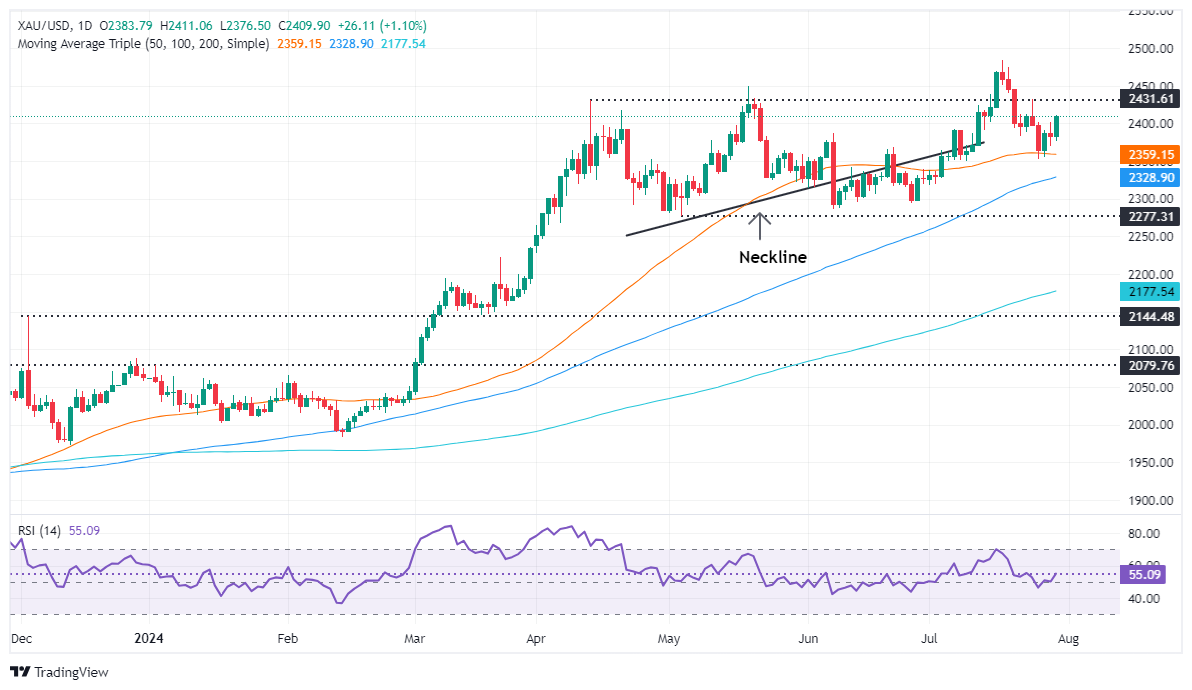Image resolution: width=1192 pixels, height=690 pixels.
Task: Select the blue 2328.90 moving average tag
Action: [x=1151, y=178]
